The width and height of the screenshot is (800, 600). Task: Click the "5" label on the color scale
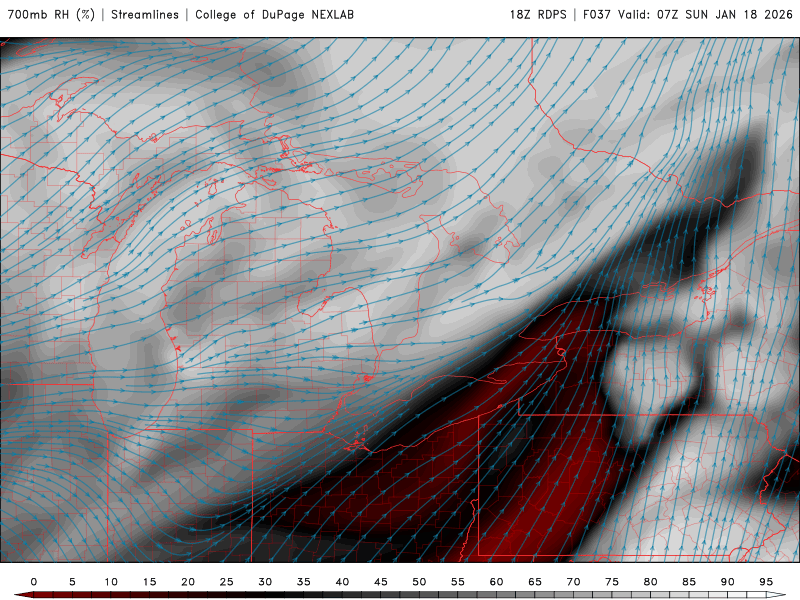[x=72, y=582]
